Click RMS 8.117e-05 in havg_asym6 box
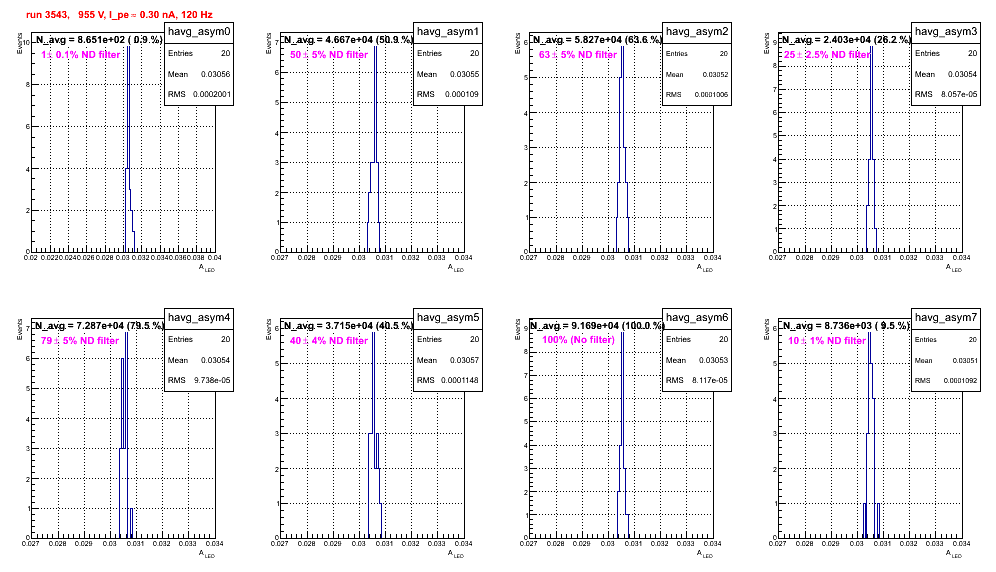Screen dimensions: 996x572 point(697,380)
